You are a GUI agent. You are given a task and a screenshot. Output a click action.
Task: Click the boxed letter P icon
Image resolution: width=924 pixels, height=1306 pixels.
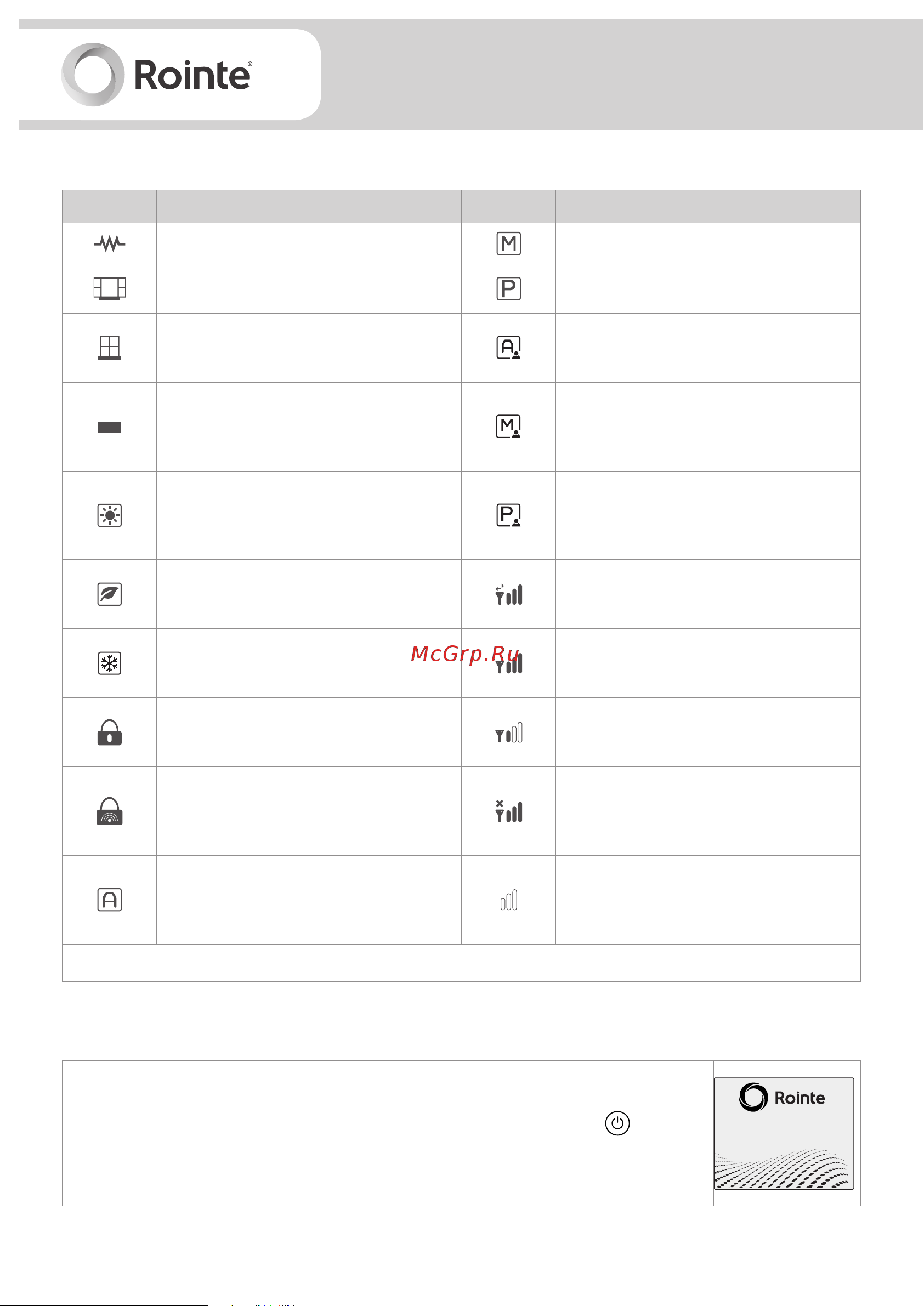[509, 288]
